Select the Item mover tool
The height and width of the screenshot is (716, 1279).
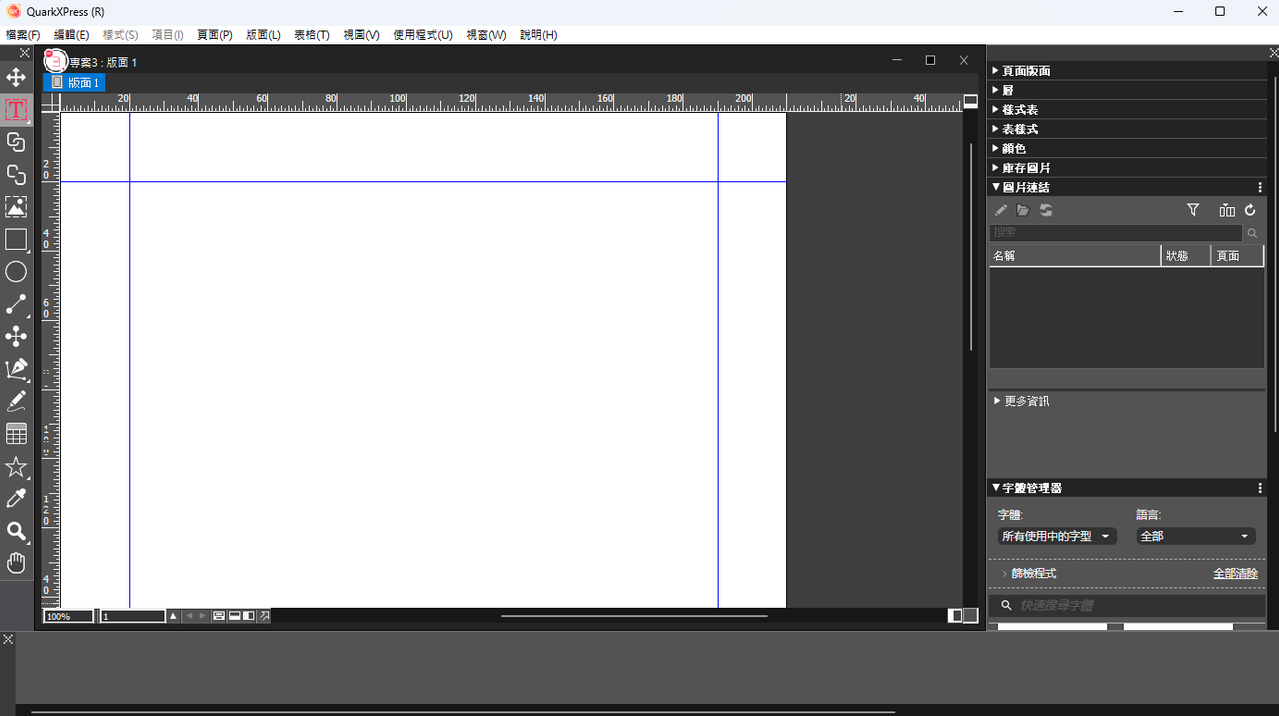pyautogui.click(x=16, y=77)
